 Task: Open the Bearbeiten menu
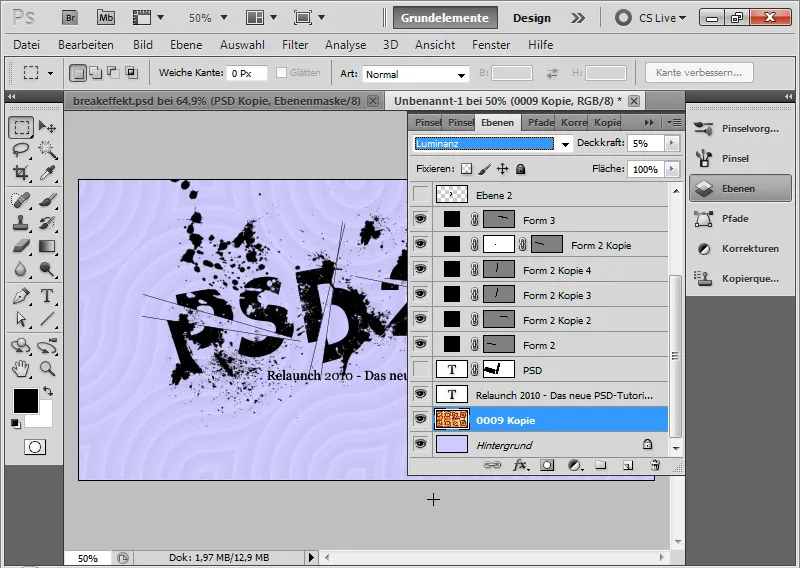[86, 45]
